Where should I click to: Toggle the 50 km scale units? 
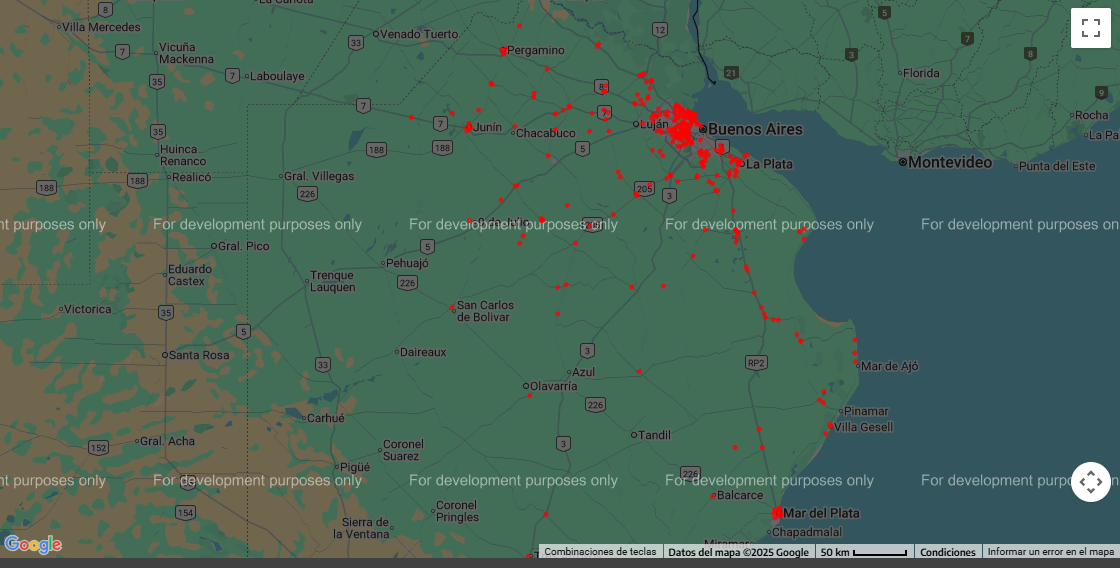click(x=864, y=552)
